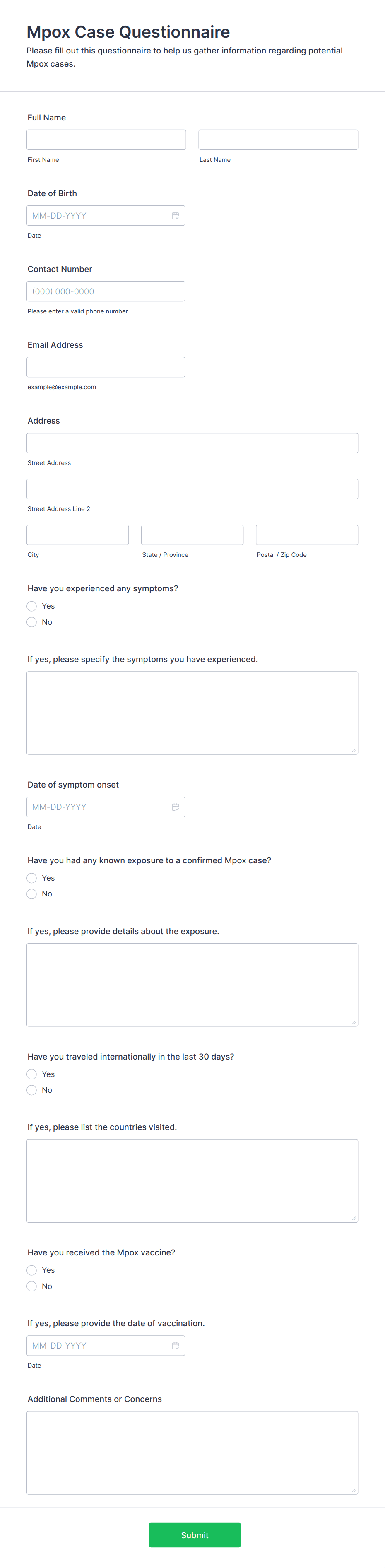Click the Email Address input field
This screenshot has width=385, height=1568.
click(x=106, y=366)
